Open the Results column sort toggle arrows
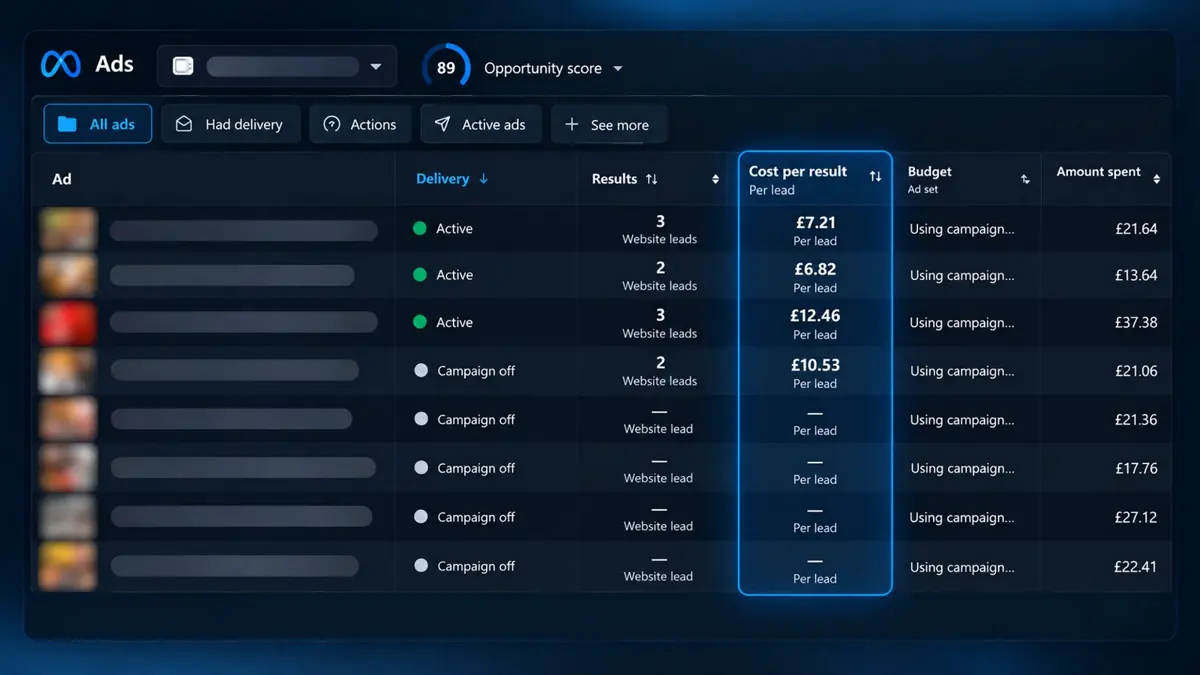Screen dimensions: 1200x675 (715, 180)
